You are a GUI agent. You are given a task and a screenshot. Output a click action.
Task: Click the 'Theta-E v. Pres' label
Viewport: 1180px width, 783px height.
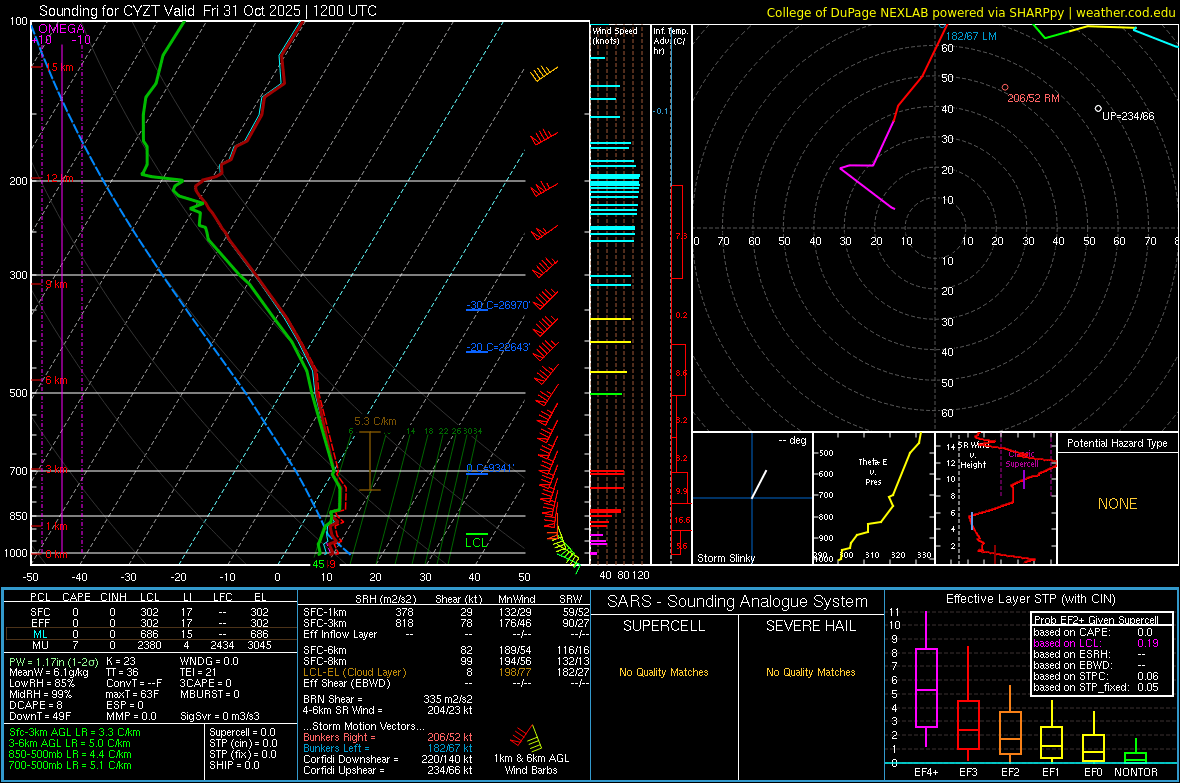coord(873,471)
